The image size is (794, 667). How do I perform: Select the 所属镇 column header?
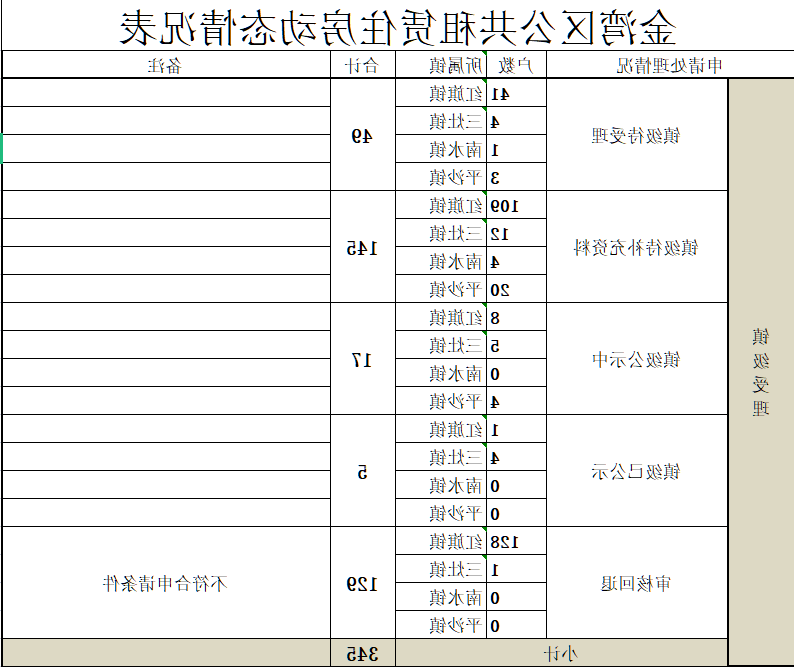(441, 65)
